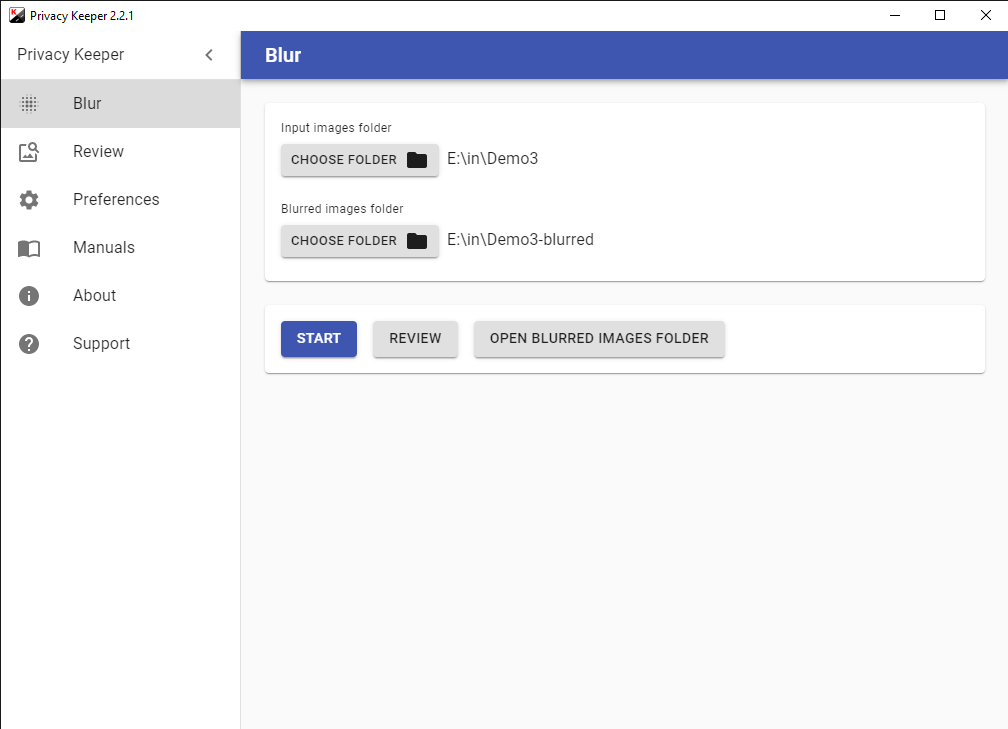Open the Blur menu item
The image size is (1008, 729).
coord(121,104)
